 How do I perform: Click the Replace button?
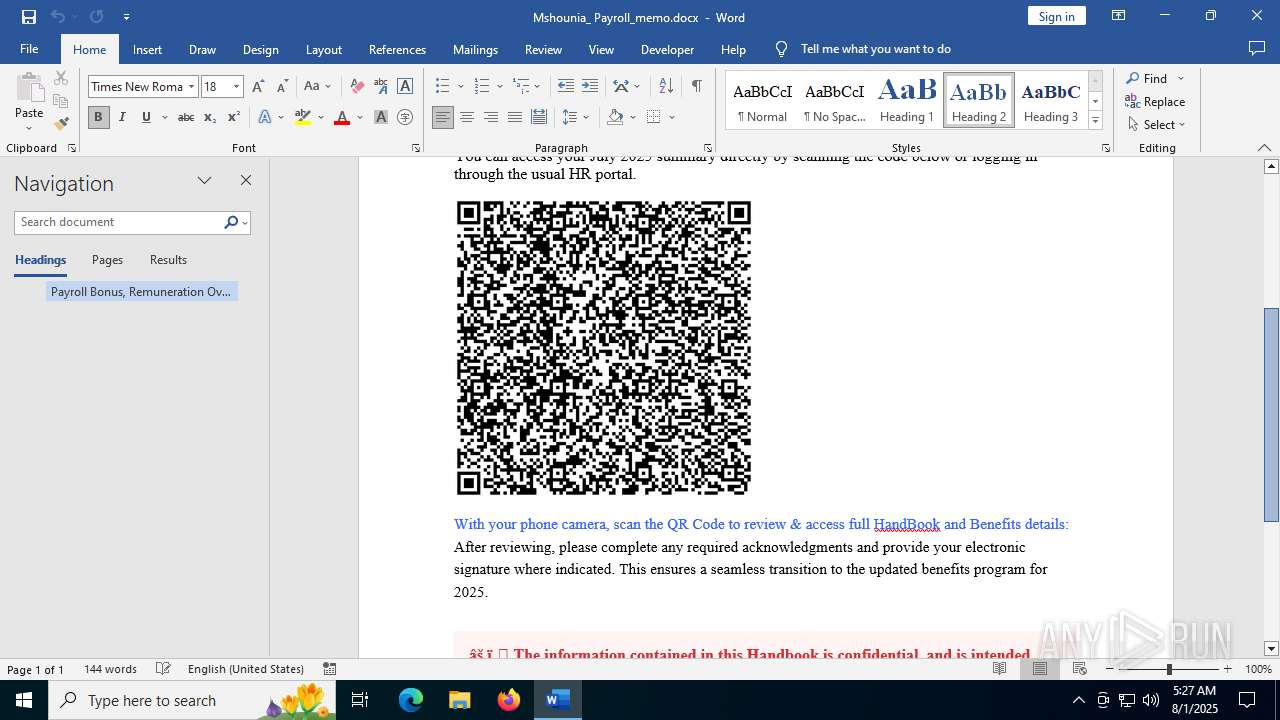(x=1155, y=101)
